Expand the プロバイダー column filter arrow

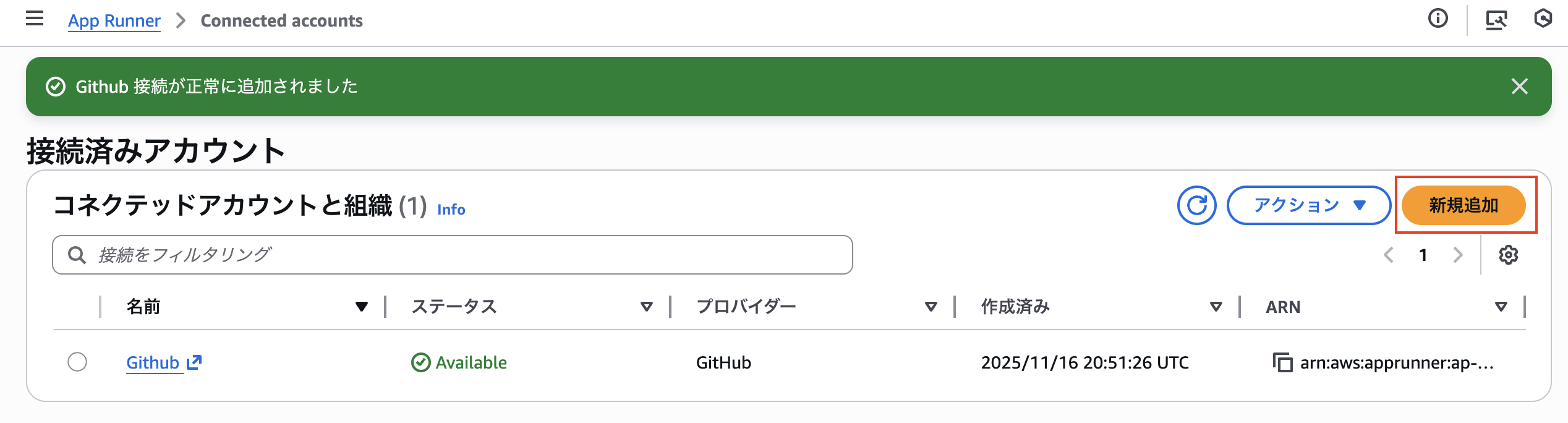(930, 306)
